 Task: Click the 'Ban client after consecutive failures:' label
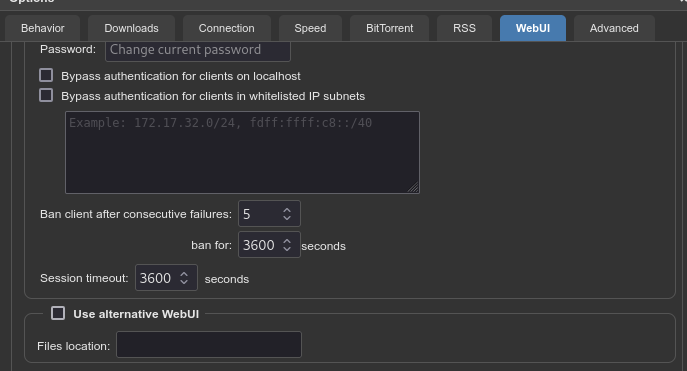136,214
